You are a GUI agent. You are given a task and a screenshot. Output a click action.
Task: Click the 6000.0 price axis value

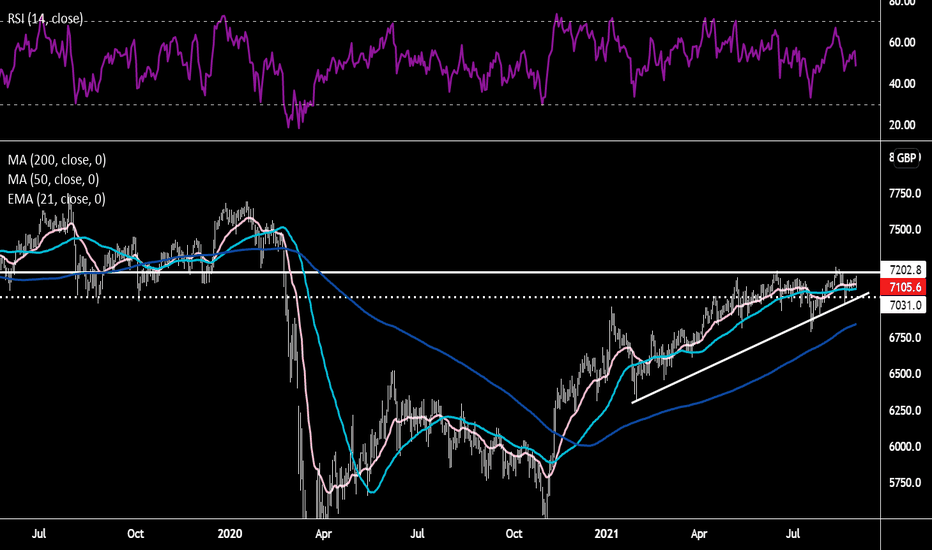coord(905,447)
